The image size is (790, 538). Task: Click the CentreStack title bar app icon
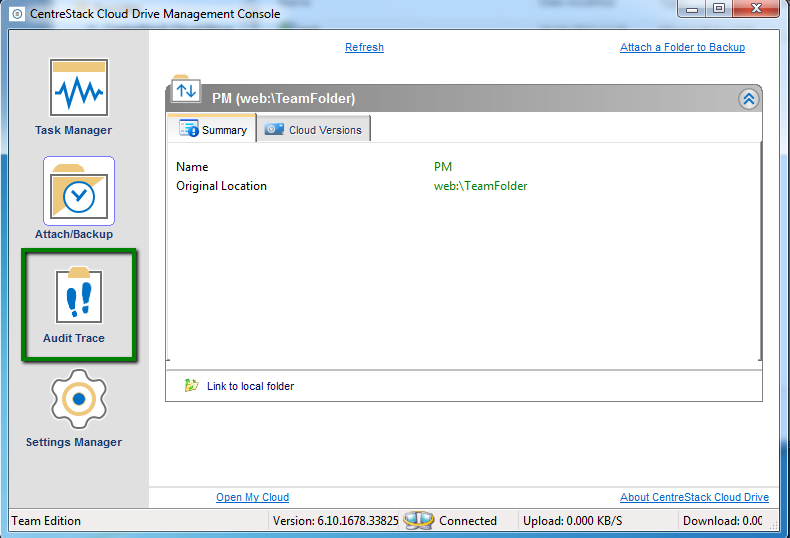(x=17, y=14)
